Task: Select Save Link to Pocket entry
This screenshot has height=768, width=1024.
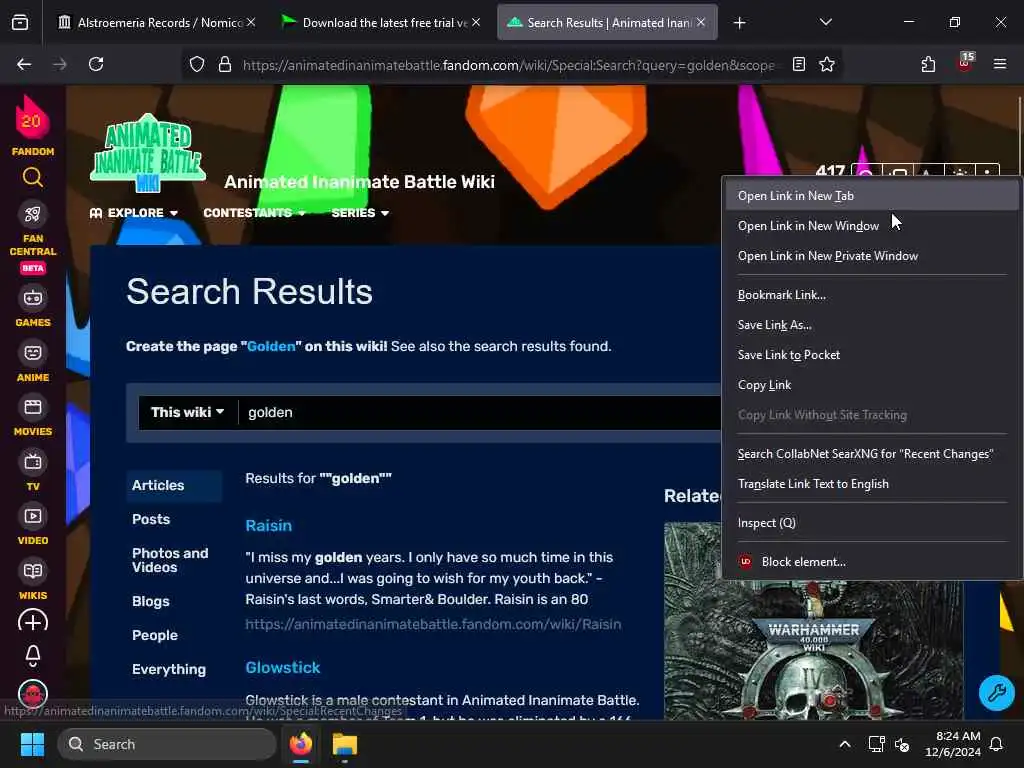Action: [x=871, y=355]
